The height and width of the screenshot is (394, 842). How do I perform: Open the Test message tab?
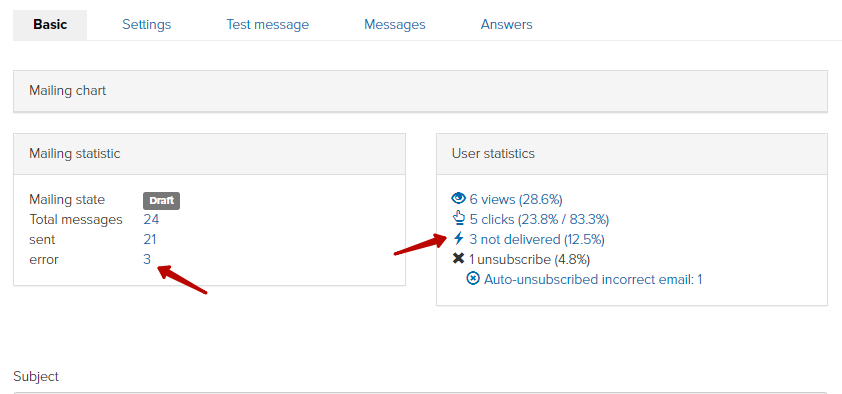point(267,25)
